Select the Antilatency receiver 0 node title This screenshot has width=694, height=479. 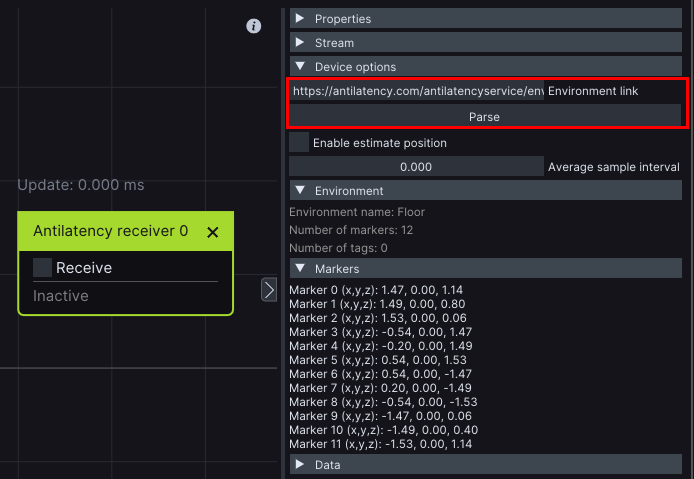[110, 231]
